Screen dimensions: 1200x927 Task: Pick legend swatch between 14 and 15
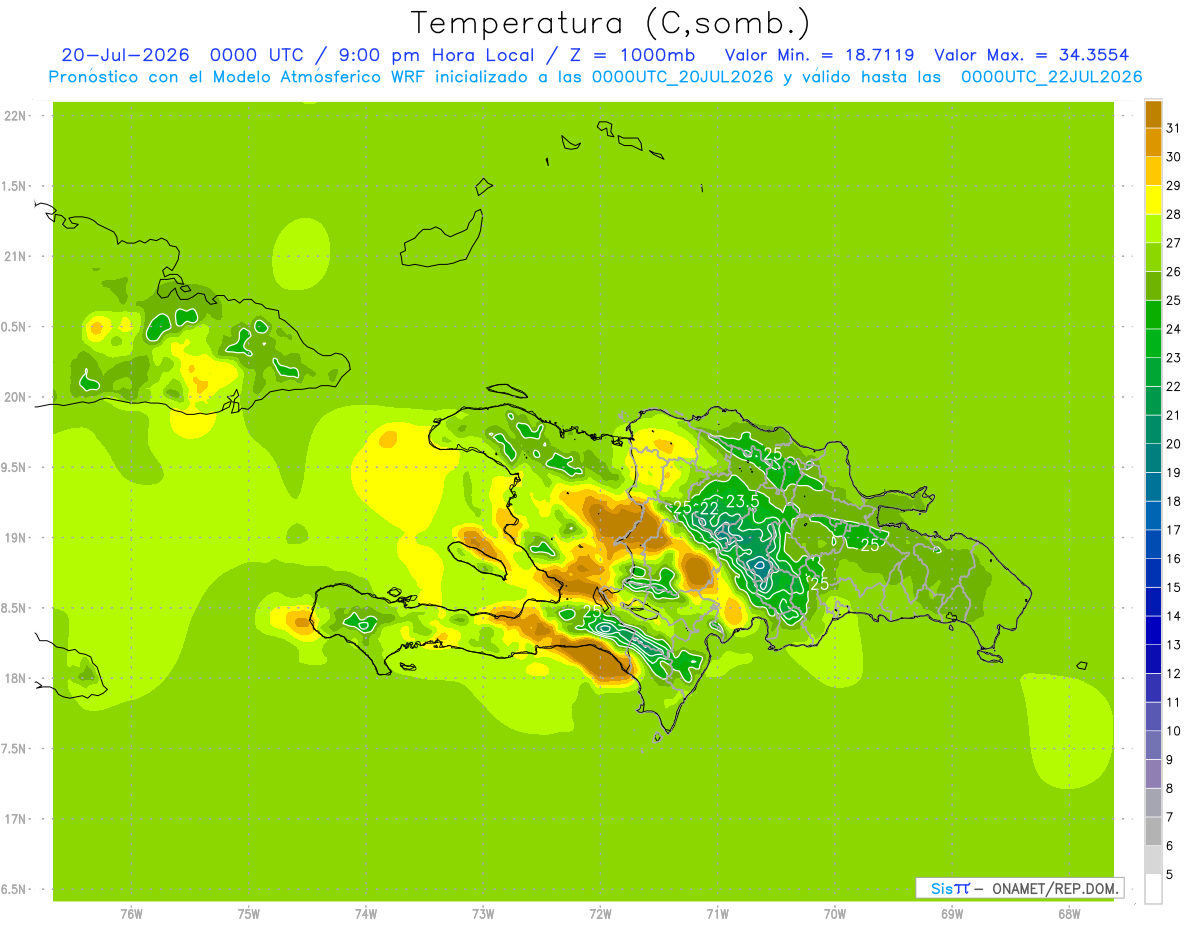tap(1153, 601)
